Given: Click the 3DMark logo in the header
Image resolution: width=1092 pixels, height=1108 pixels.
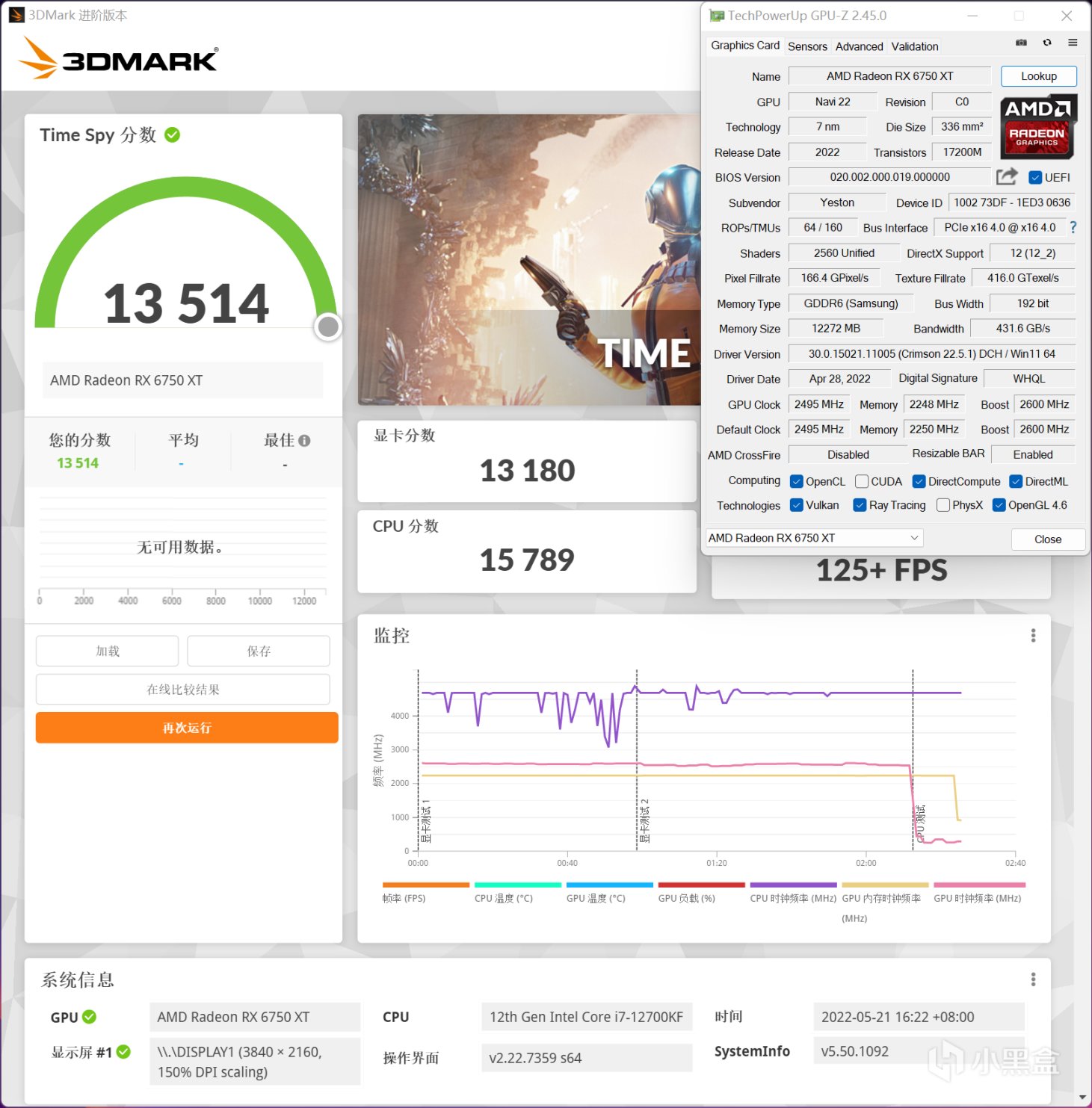Looking at the screenshot, I should click(x=119, y=58).
